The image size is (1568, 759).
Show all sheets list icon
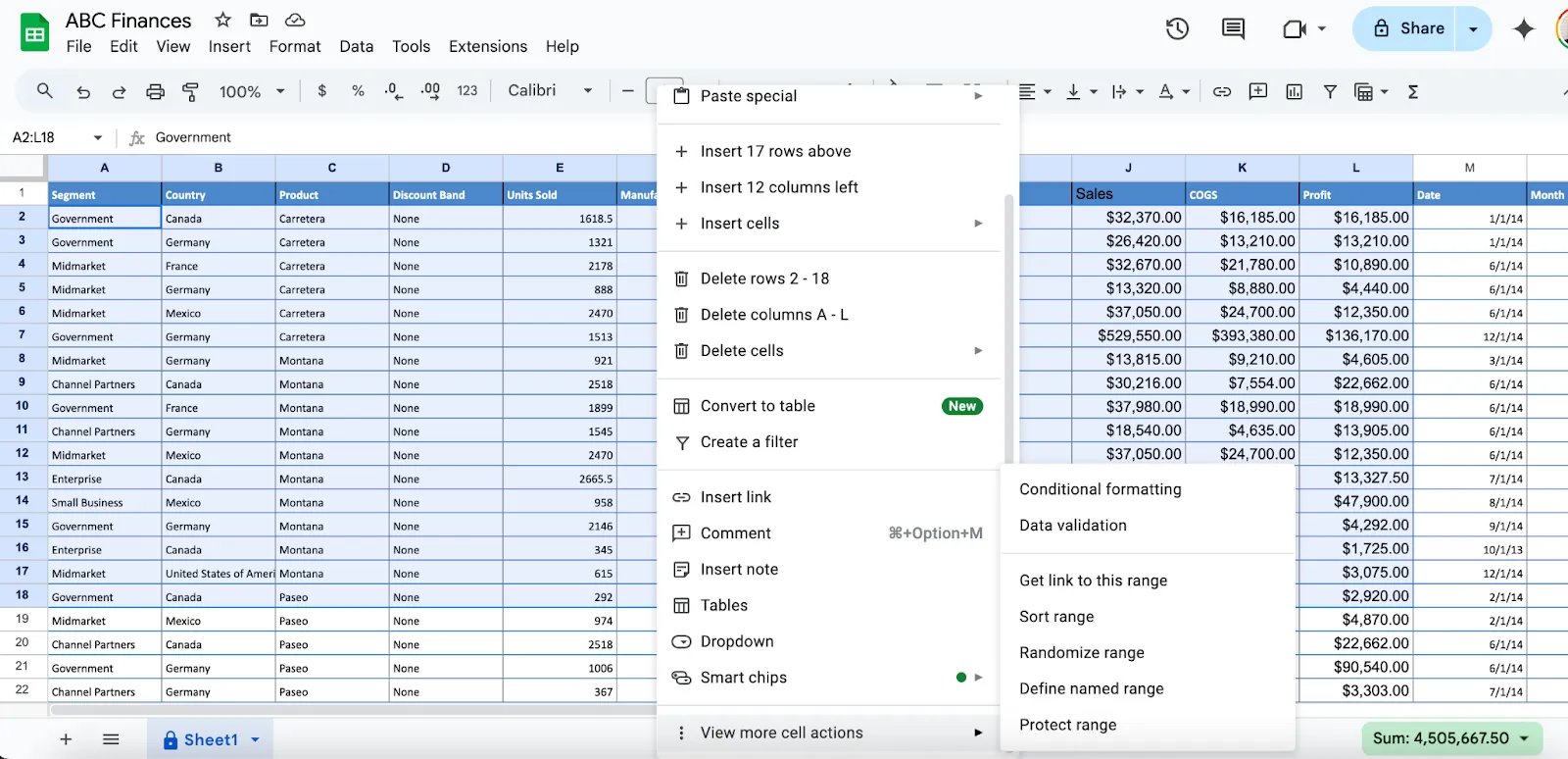coord(111,739)
